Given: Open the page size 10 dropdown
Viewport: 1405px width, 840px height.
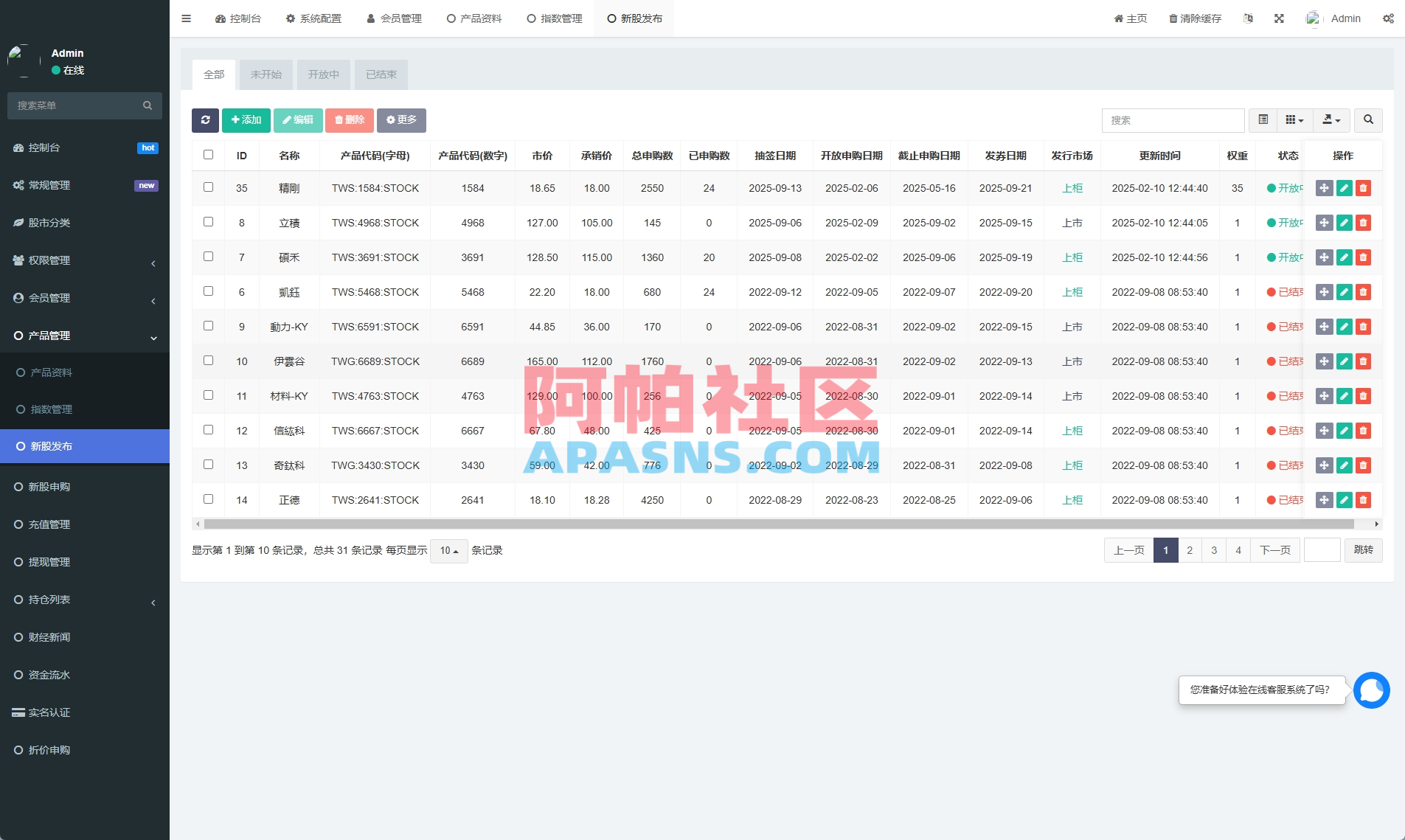Looking at the screenshot, I should click(448, 551).
